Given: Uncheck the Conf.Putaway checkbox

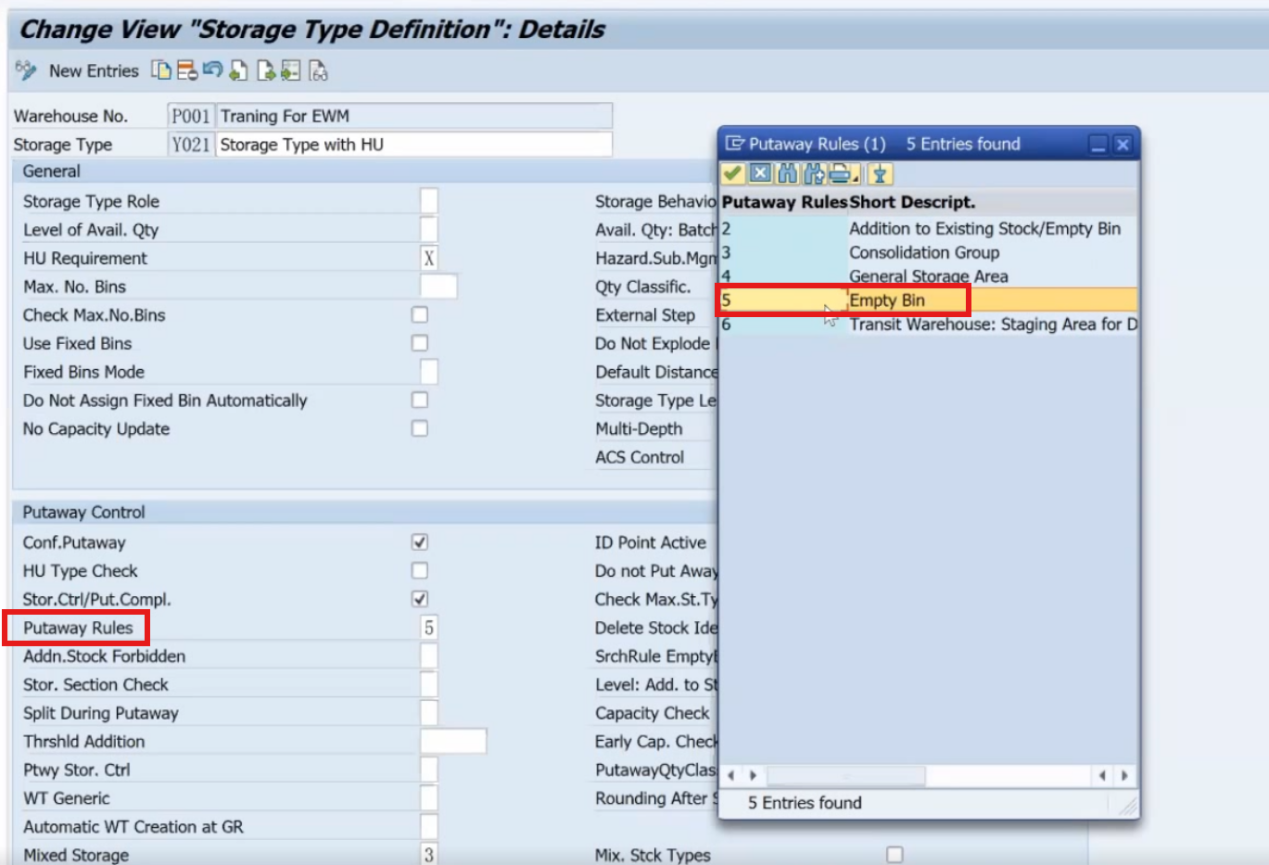Looking at the screenshot, I should point(420,542).
